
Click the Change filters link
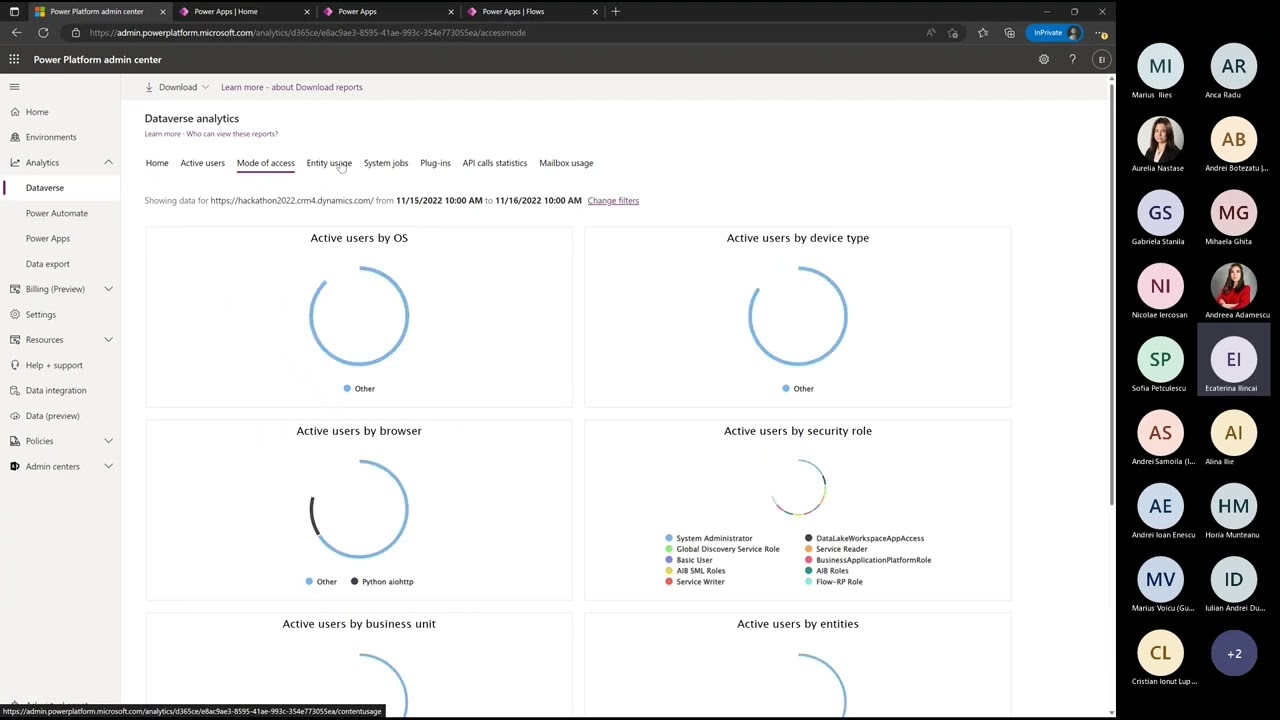613,200
